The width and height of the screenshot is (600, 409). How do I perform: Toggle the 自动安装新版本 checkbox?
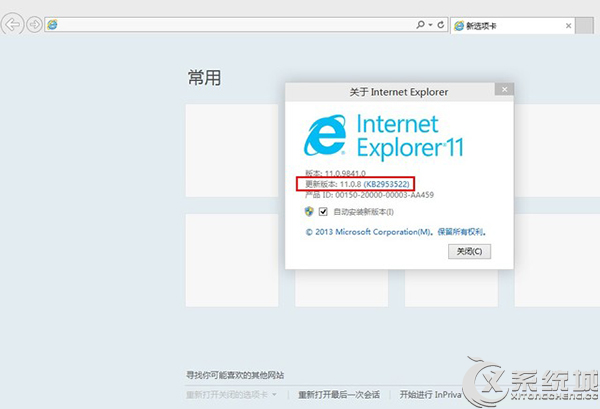[323, 212]
